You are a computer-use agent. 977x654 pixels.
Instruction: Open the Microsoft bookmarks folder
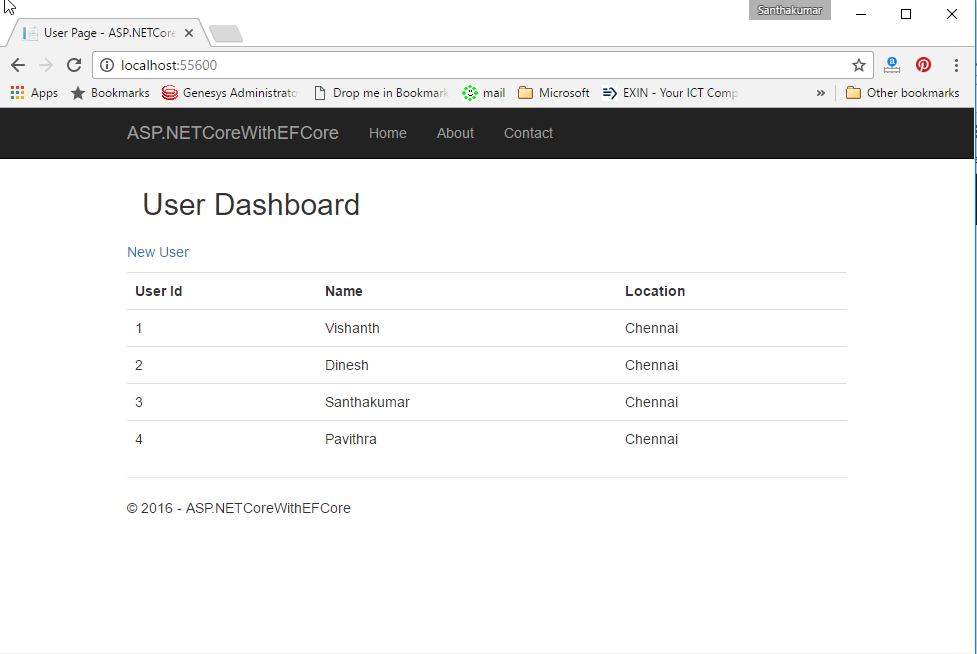(553, 92)
